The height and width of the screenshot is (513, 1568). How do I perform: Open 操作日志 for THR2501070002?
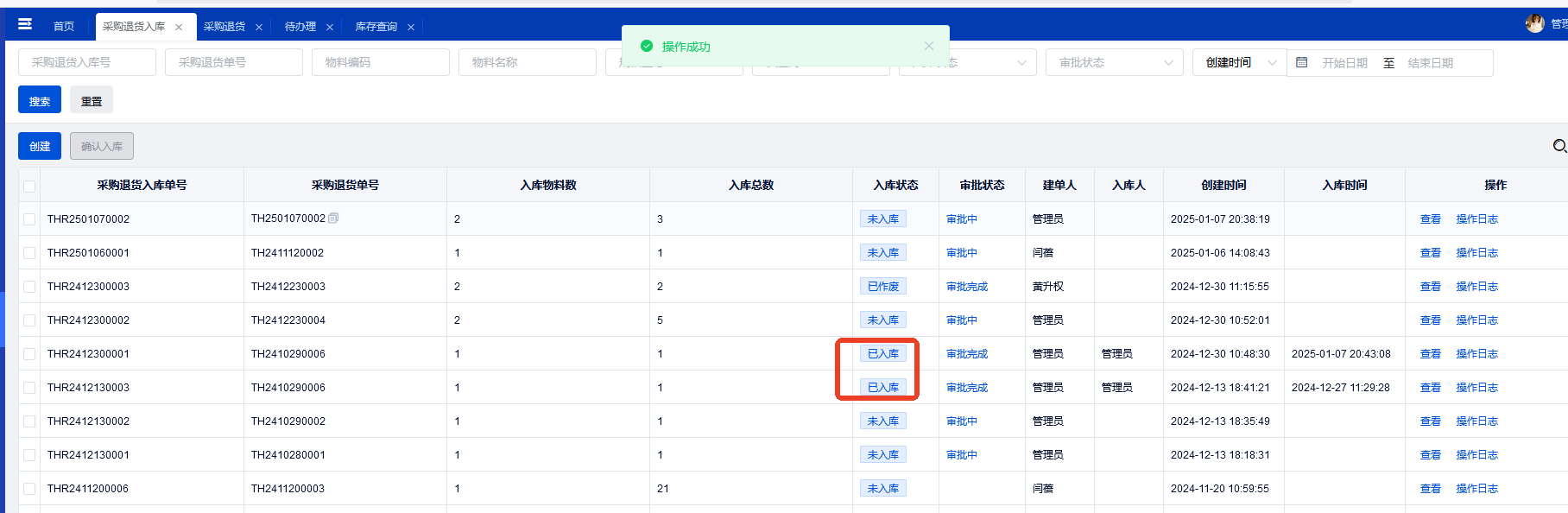click(1477, 219)
